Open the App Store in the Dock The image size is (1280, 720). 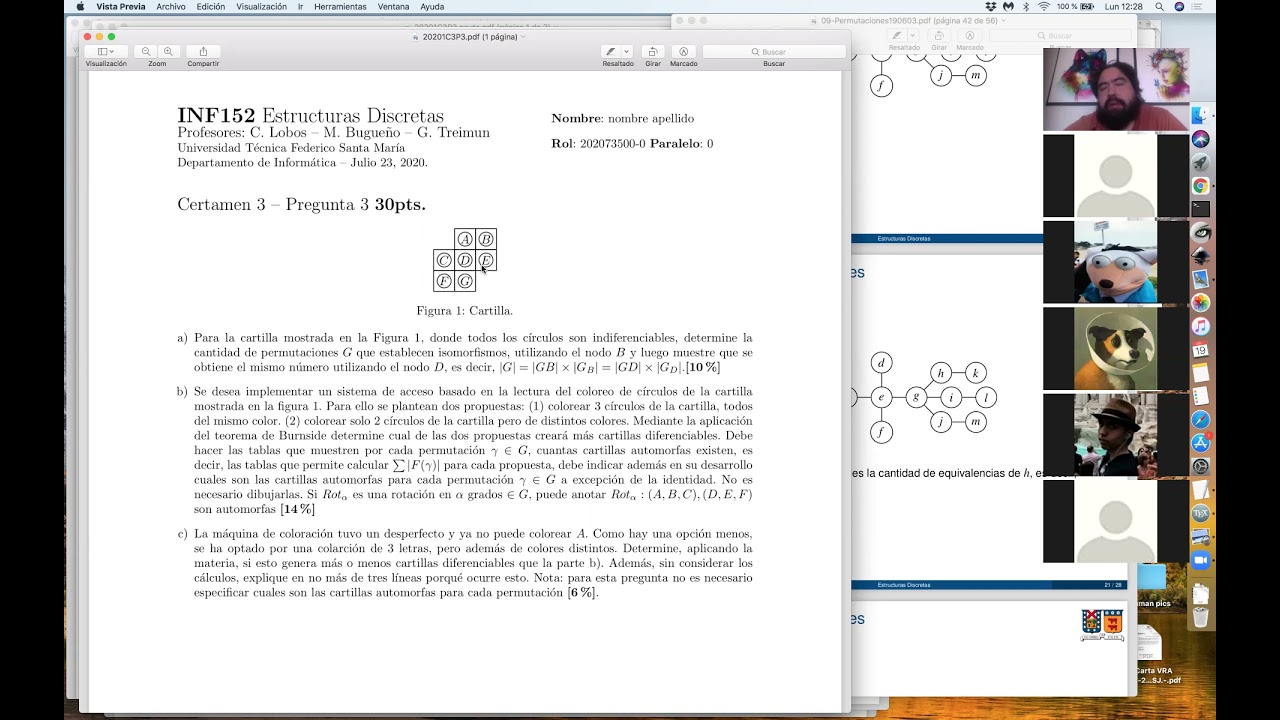point(1201,443)
